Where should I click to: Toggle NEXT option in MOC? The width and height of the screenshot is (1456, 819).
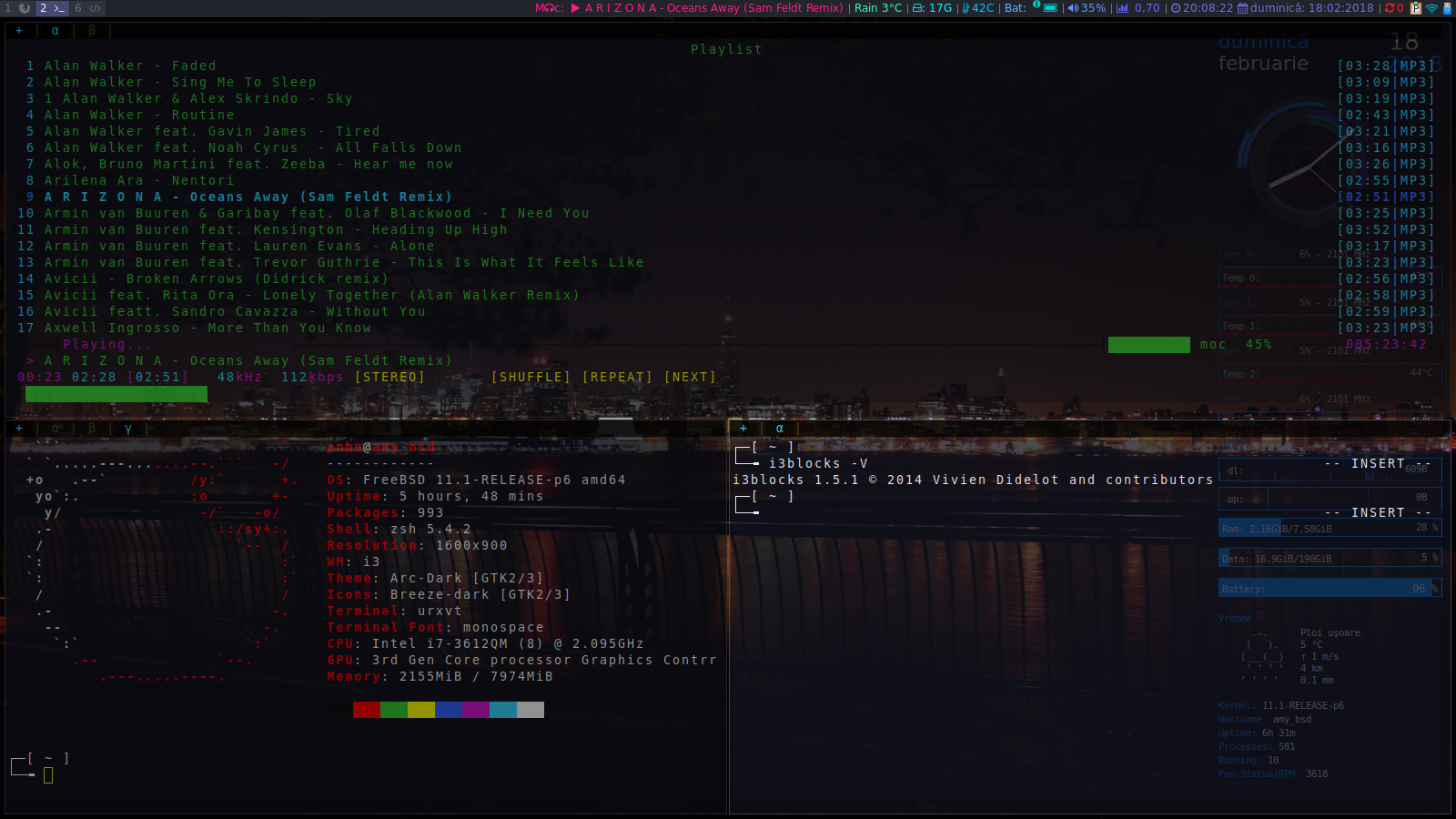690,377
